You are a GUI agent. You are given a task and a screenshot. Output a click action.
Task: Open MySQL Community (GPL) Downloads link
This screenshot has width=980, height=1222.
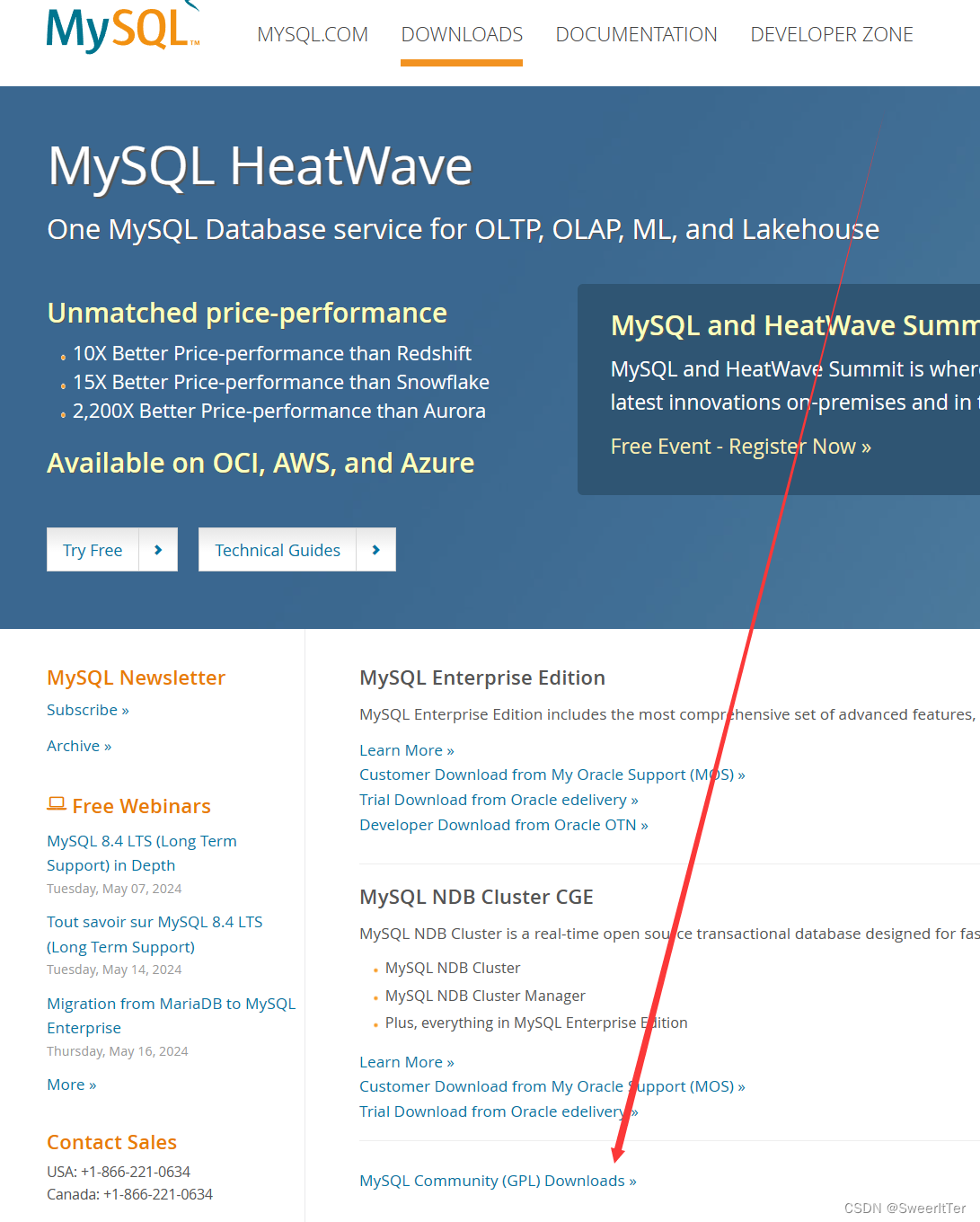(498, 1181)
